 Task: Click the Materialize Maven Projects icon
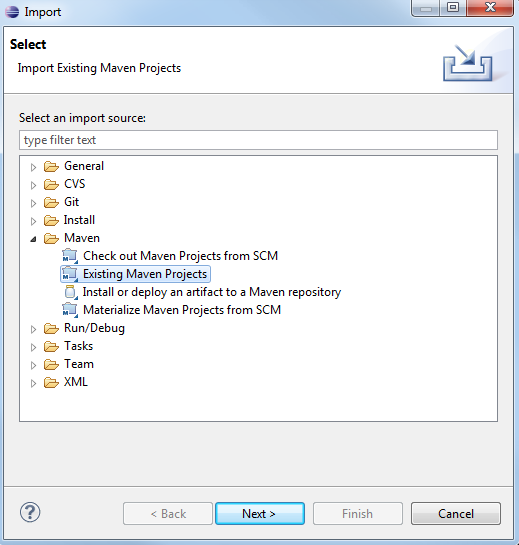click(70, 310)
